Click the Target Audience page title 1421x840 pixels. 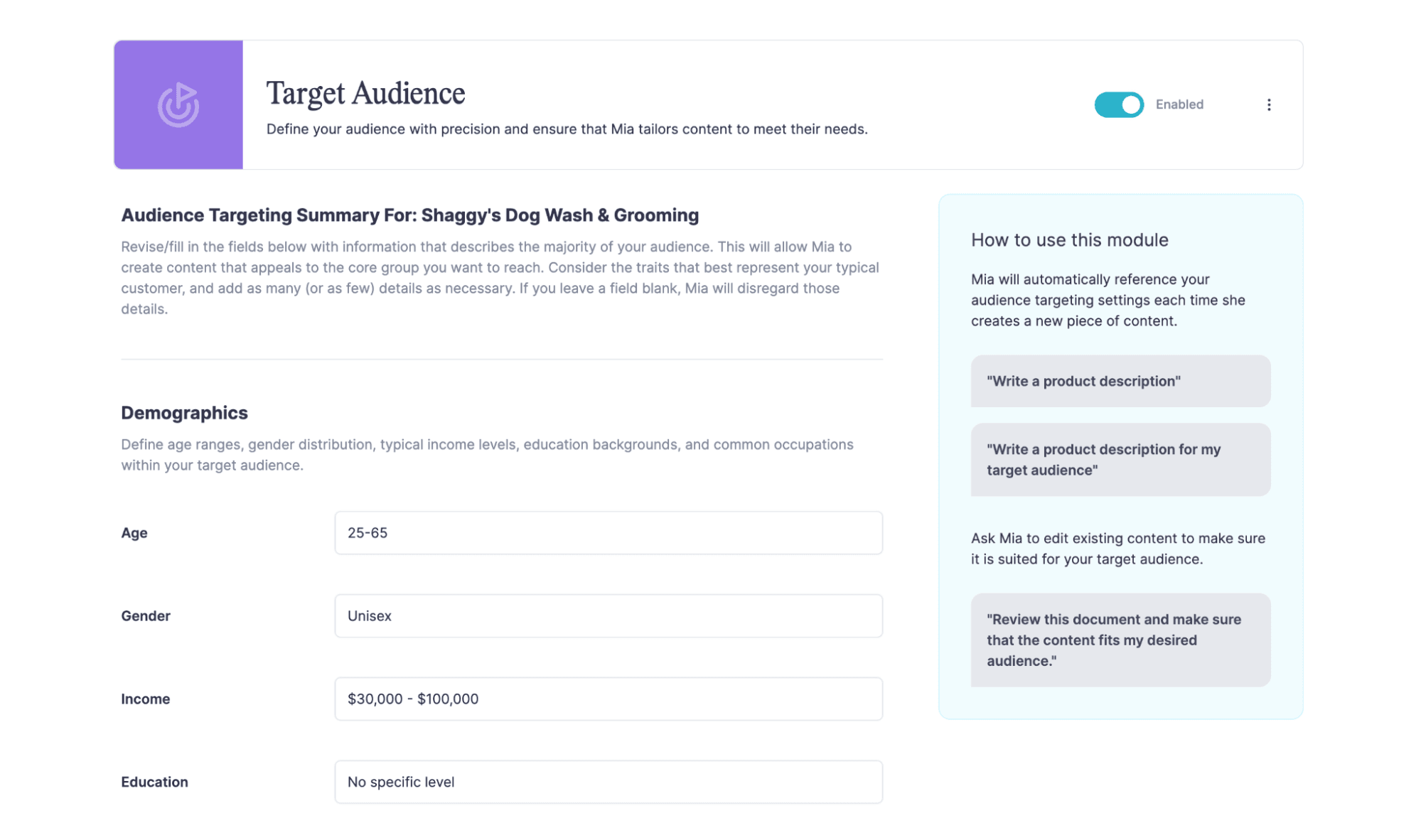(x=365, y=94)
